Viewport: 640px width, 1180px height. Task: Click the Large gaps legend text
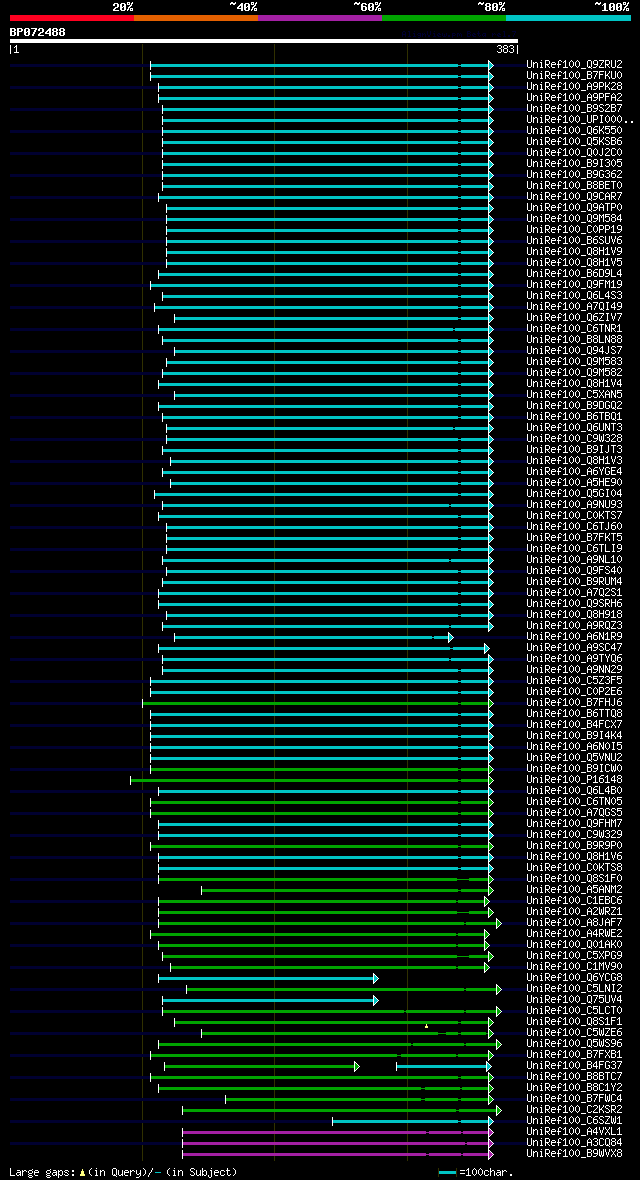[123, 1172]
